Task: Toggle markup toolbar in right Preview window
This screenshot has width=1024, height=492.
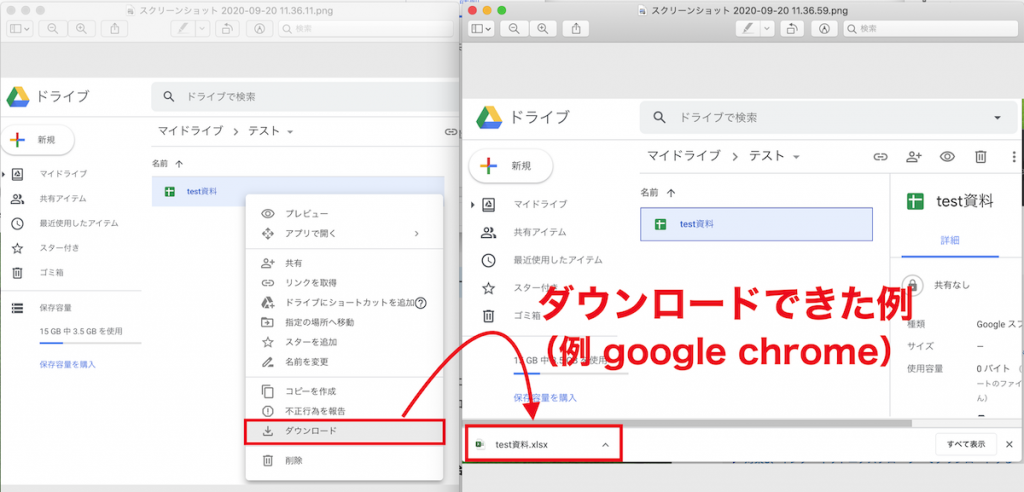Action: tap(824, 29)
